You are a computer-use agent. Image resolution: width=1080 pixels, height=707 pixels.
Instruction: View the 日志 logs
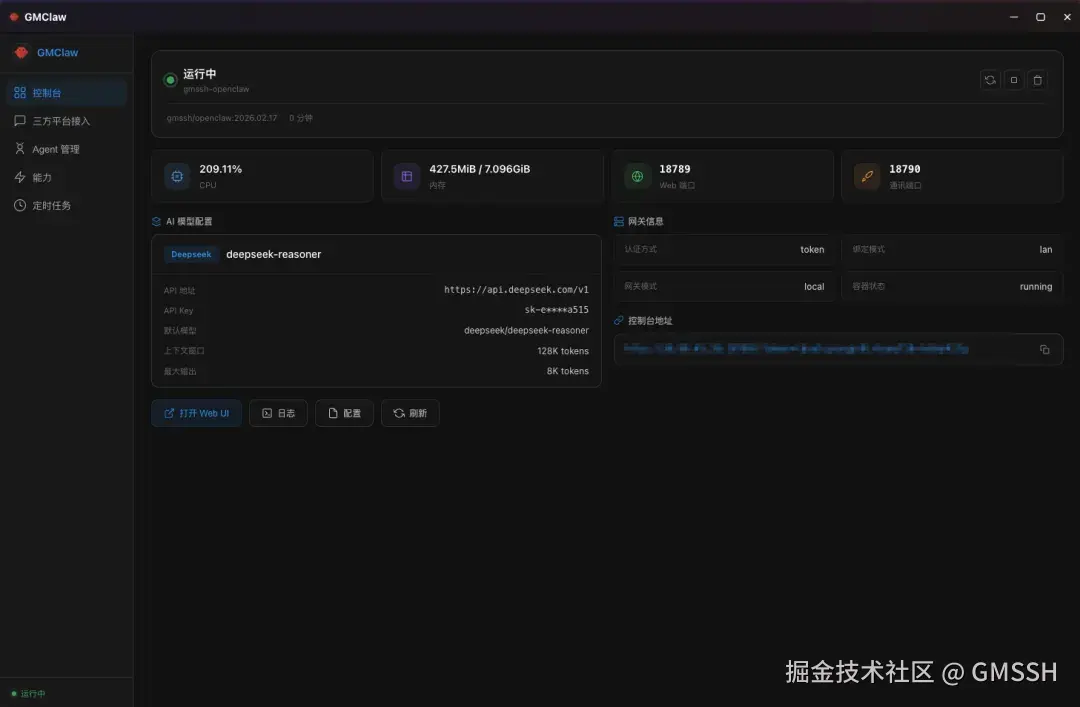click(x=278, y=412)
